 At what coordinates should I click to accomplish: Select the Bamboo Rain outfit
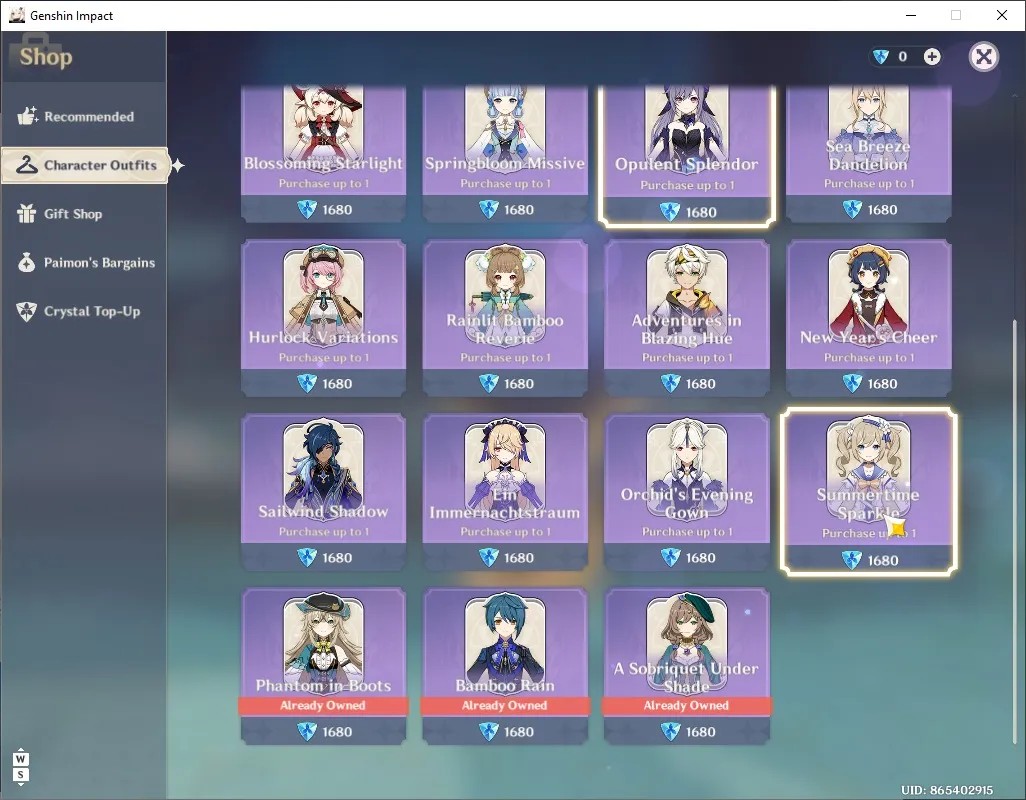pos(504,666)
